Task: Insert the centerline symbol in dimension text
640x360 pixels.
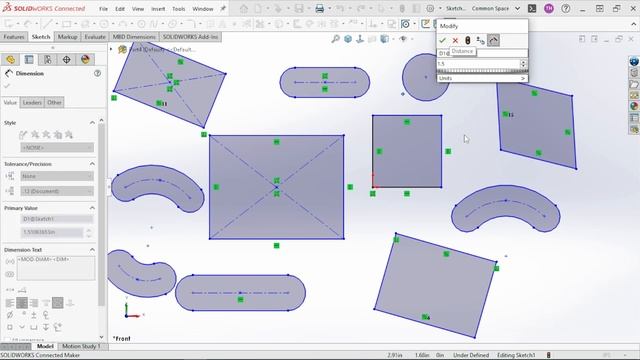Action: pos(46,315)
